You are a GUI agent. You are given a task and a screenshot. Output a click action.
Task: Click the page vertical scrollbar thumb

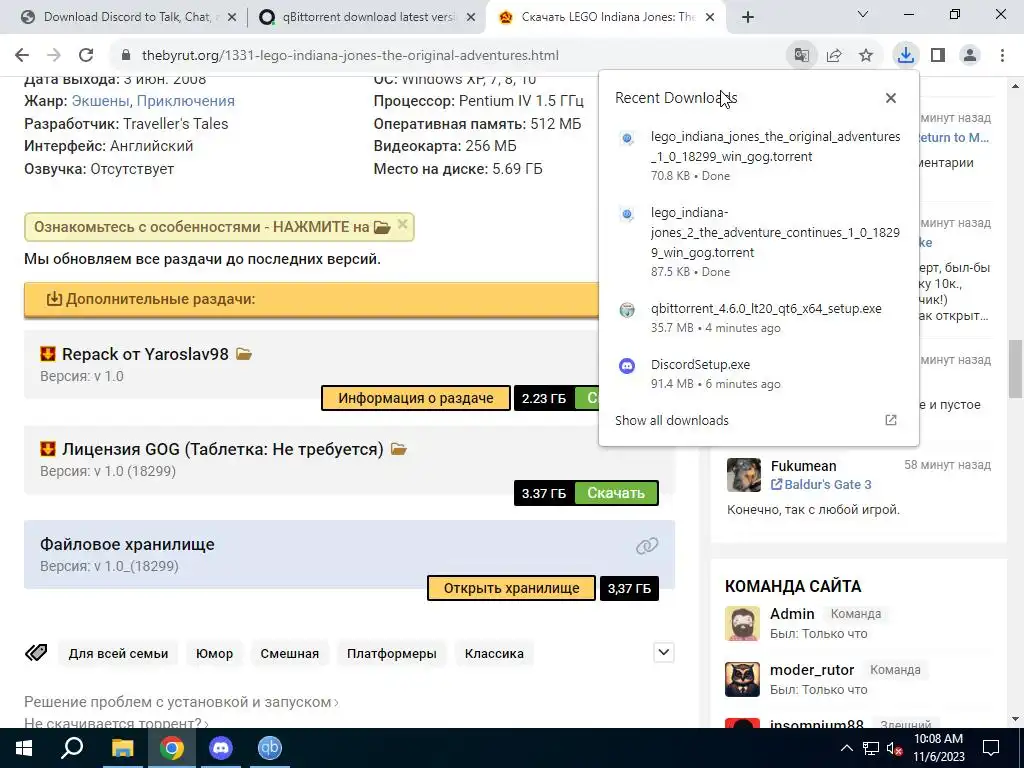coord(1016,368)
